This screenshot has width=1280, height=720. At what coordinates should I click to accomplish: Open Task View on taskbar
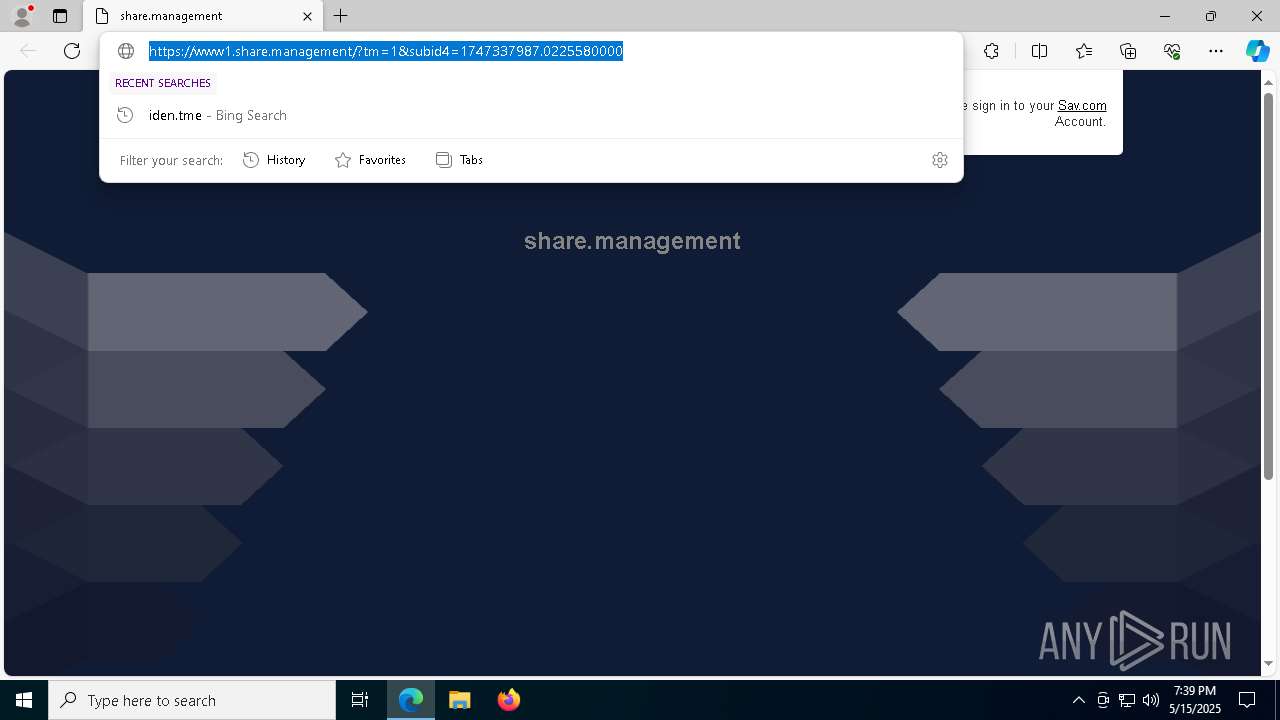coord(360,700)
